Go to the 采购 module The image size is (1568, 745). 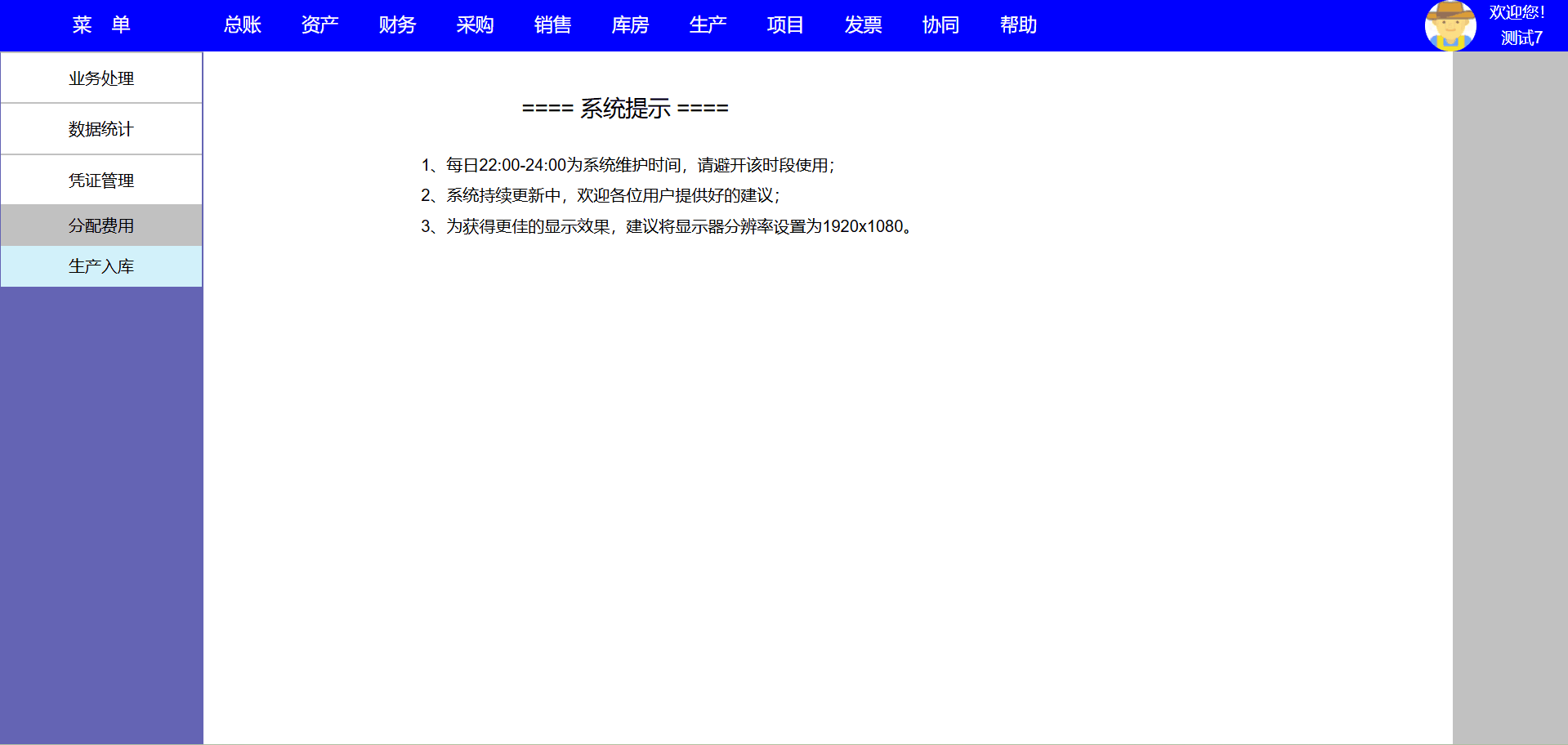(475, 25)
